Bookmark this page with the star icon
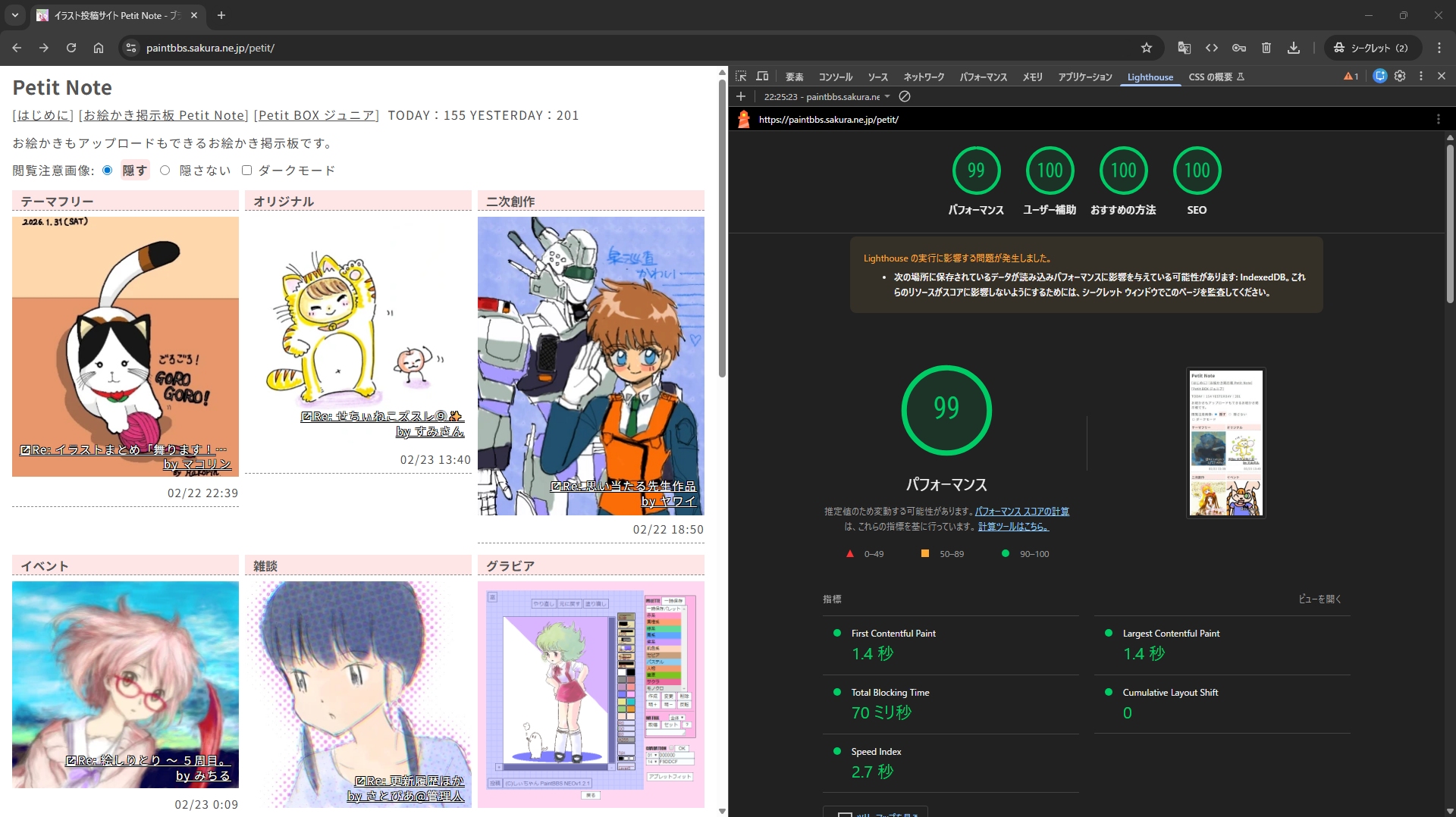Image resolution: width=1456 pixels, height=817 pixels. (1146, 48)
